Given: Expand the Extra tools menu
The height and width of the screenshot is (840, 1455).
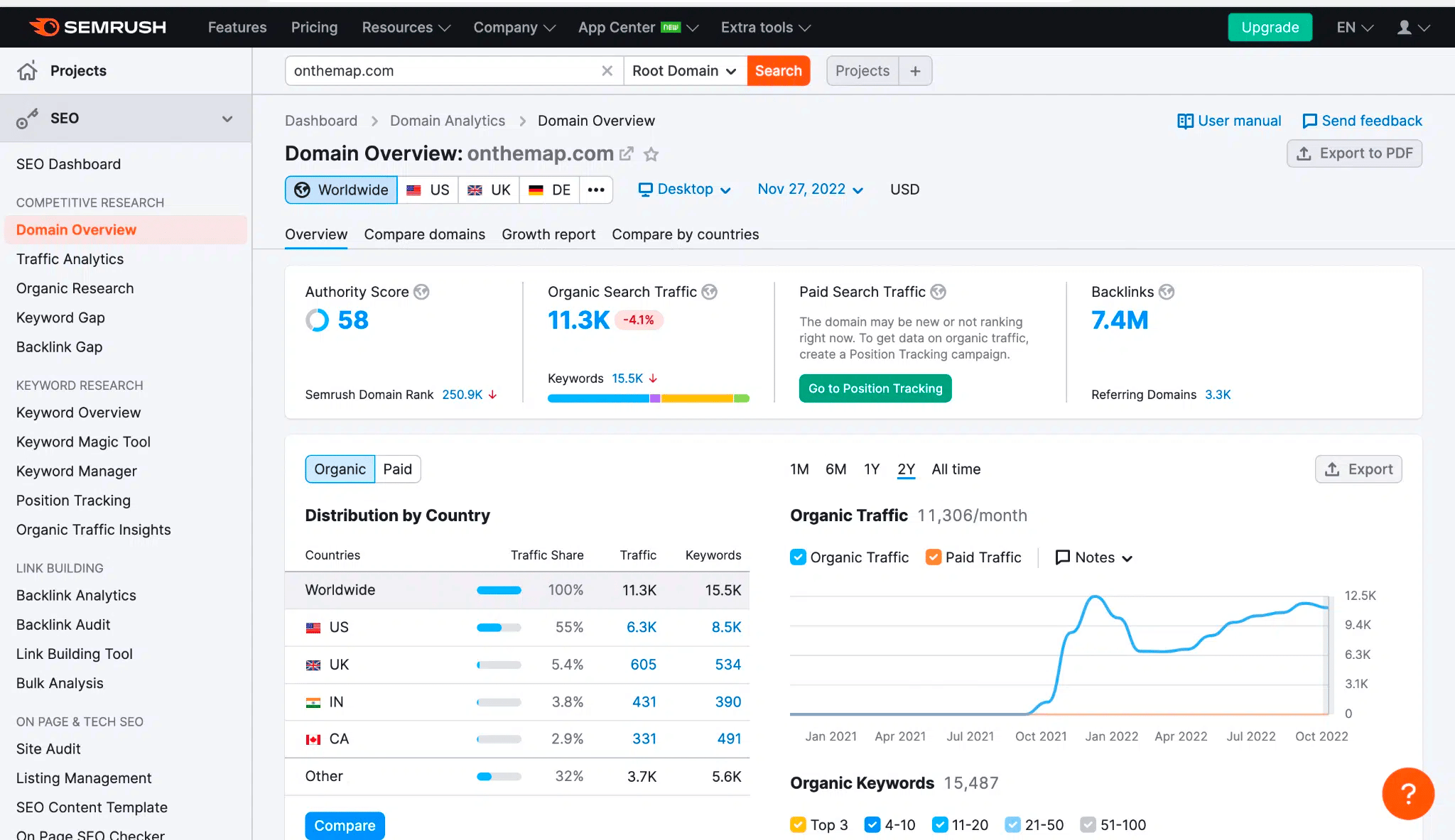Looking at the screenshot, I should (x=765, y=28).
